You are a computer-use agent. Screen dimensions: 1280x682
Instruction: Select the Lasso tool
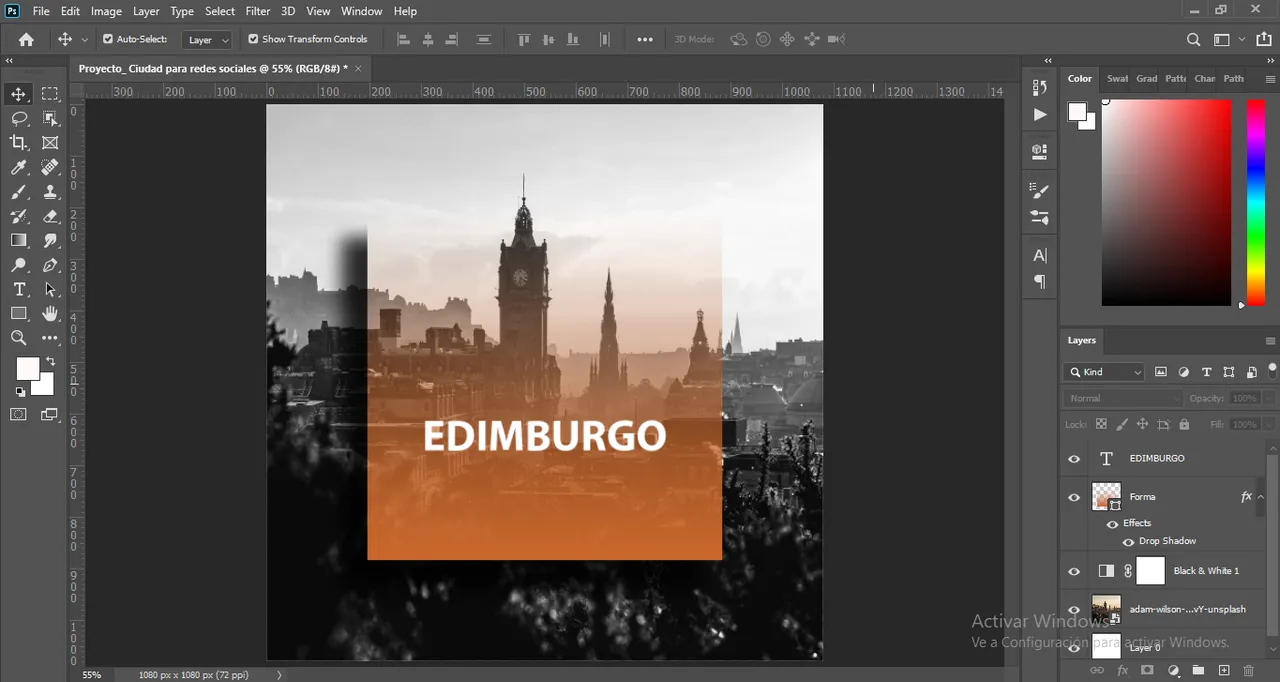point(19,118)
